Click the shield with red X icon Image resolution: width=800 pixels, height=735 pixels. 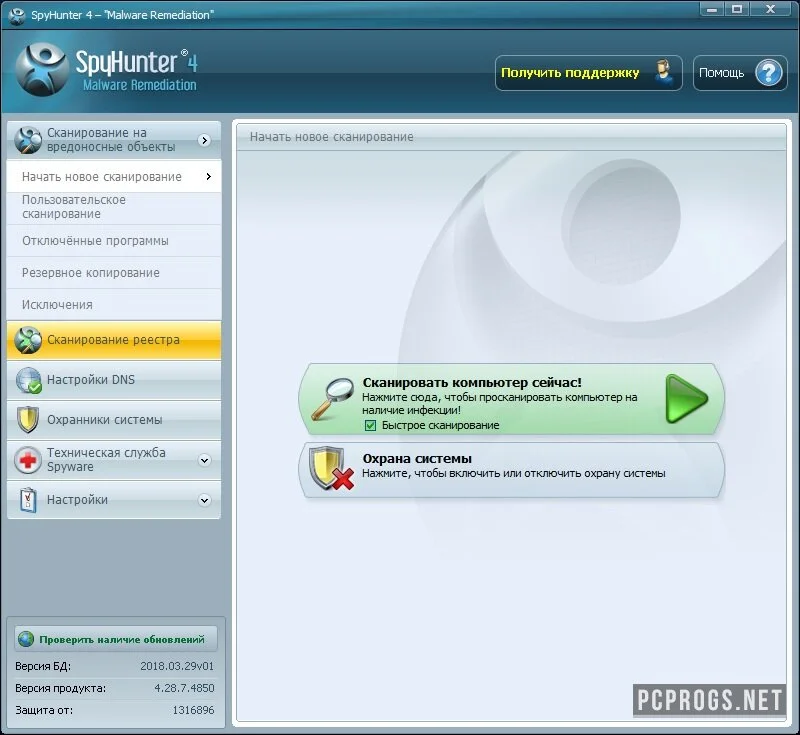pos(332,468)
